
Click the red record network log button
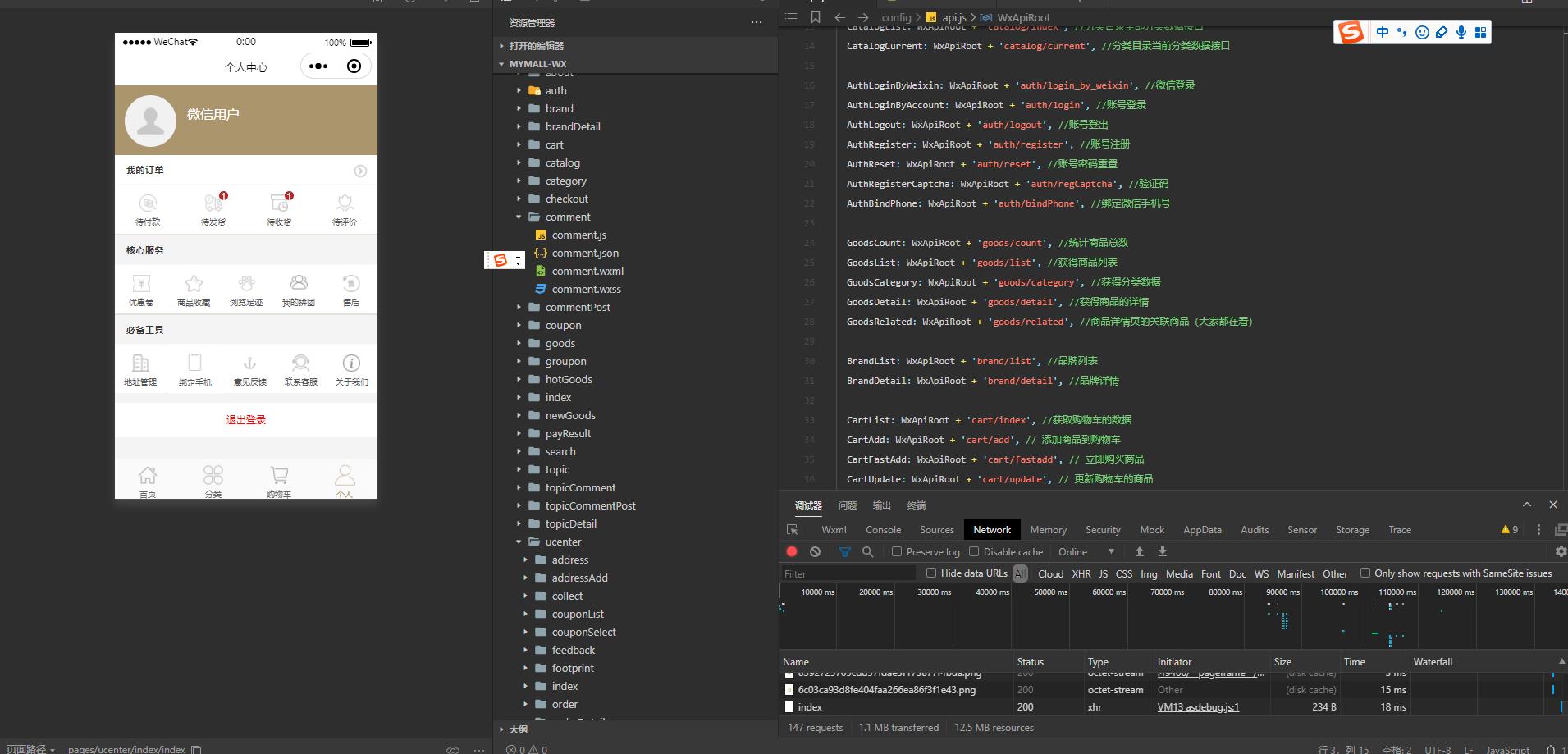point(792,551)
